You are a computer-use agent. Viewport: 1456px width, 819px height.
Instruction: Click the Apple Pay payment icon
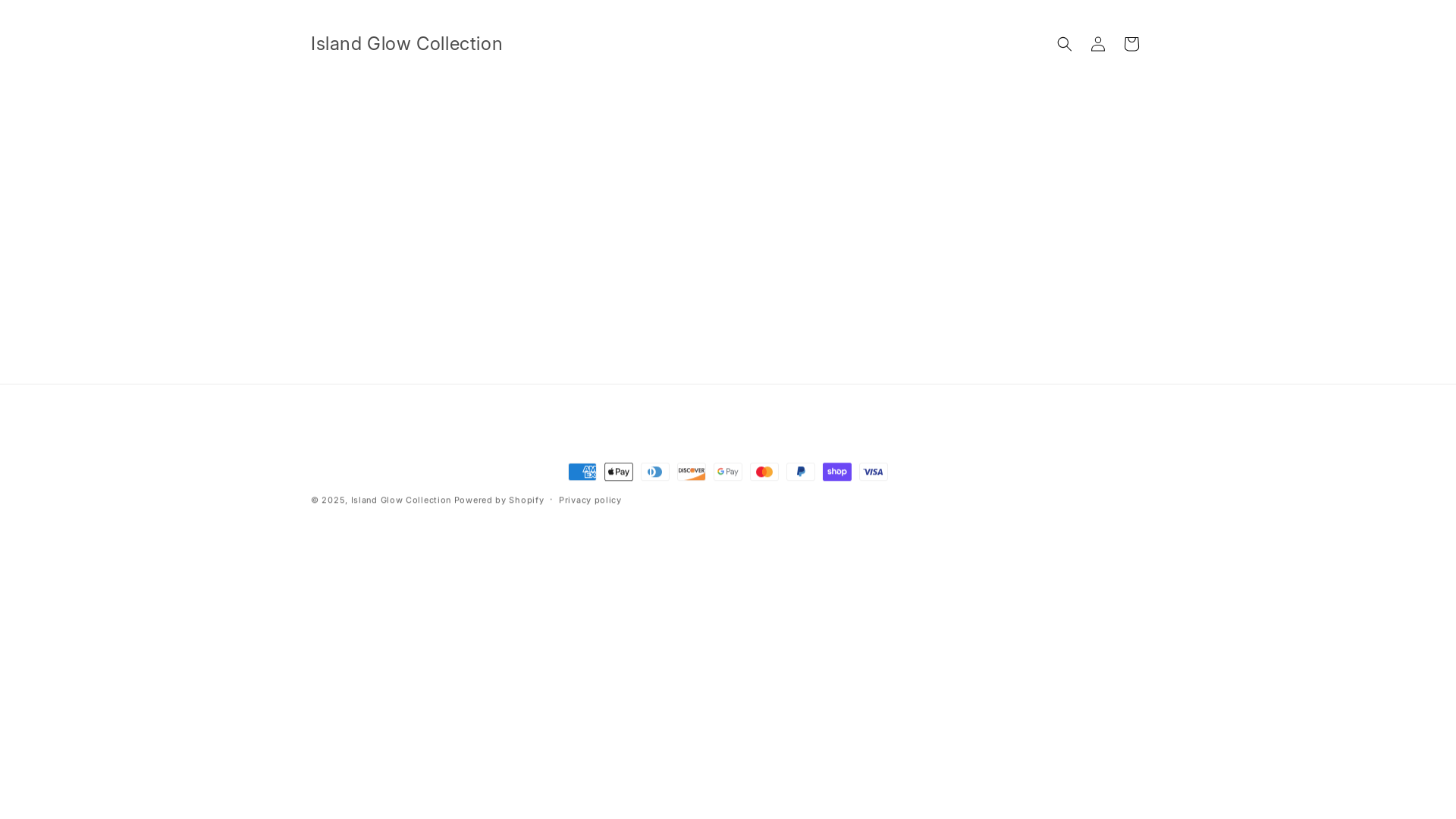tap(619, 472)
